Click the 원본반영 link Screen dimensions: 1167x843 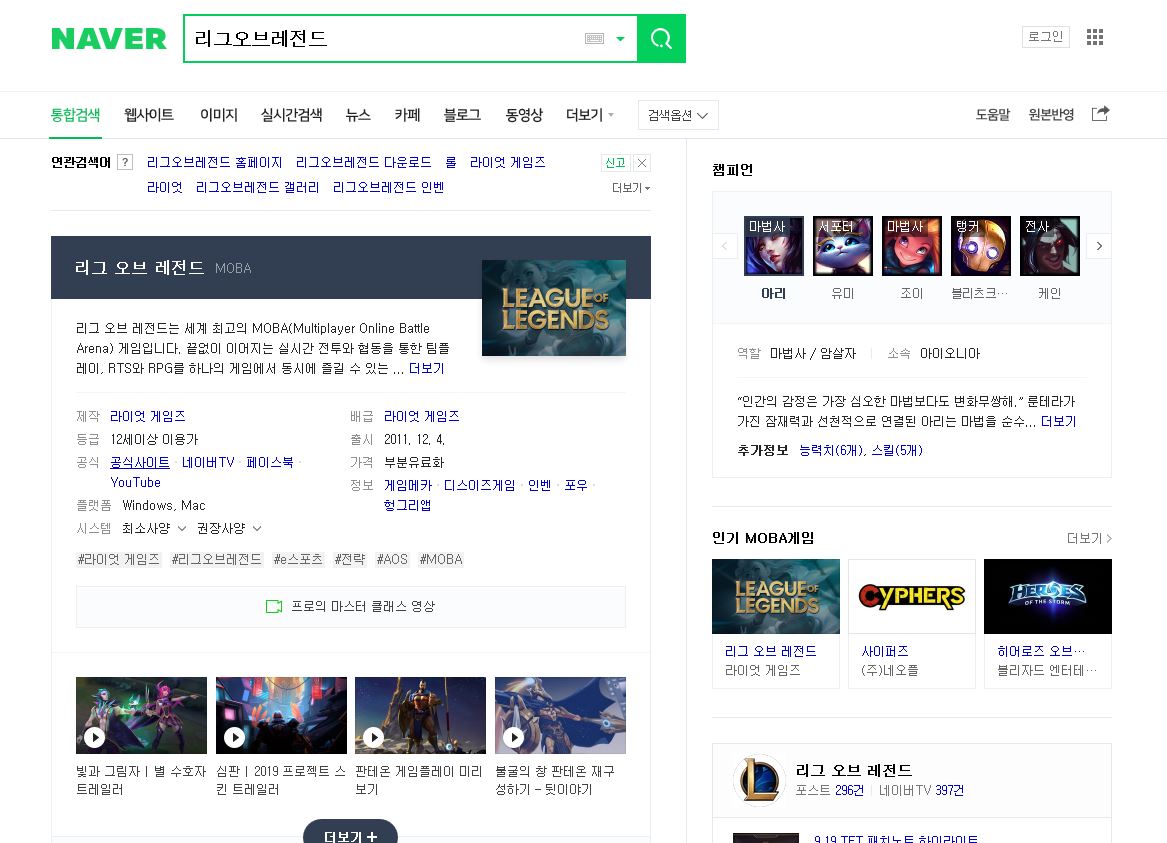(1051, 115)
